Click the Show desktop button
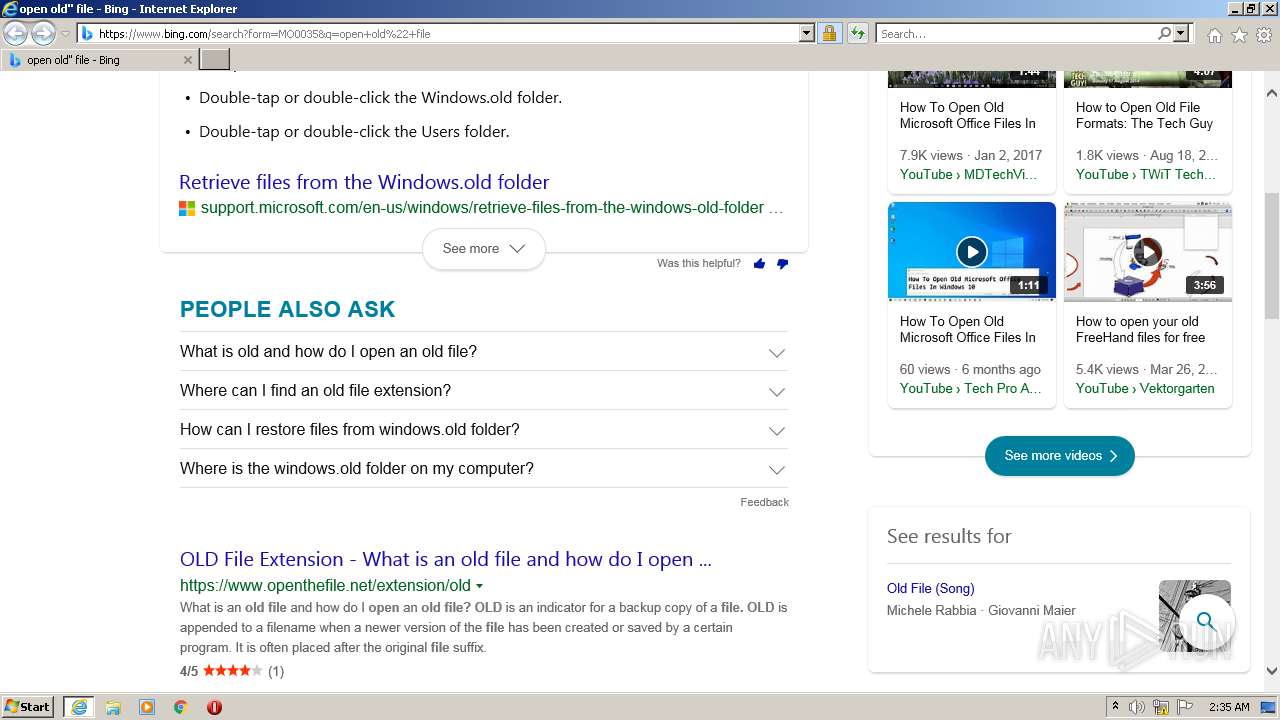 point(1268,707)
